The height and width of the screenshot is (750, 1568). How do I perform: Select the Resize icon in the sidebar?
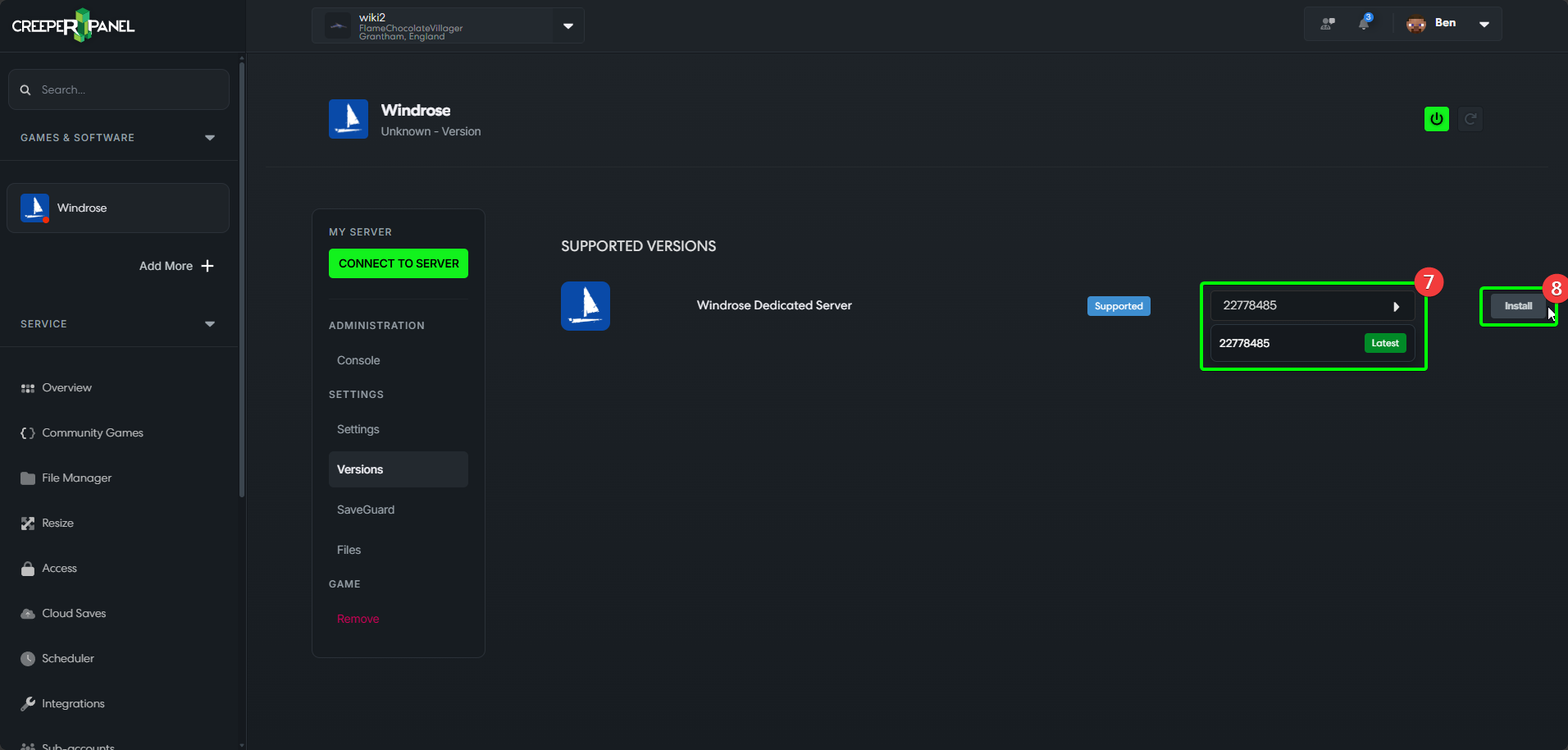27,523
